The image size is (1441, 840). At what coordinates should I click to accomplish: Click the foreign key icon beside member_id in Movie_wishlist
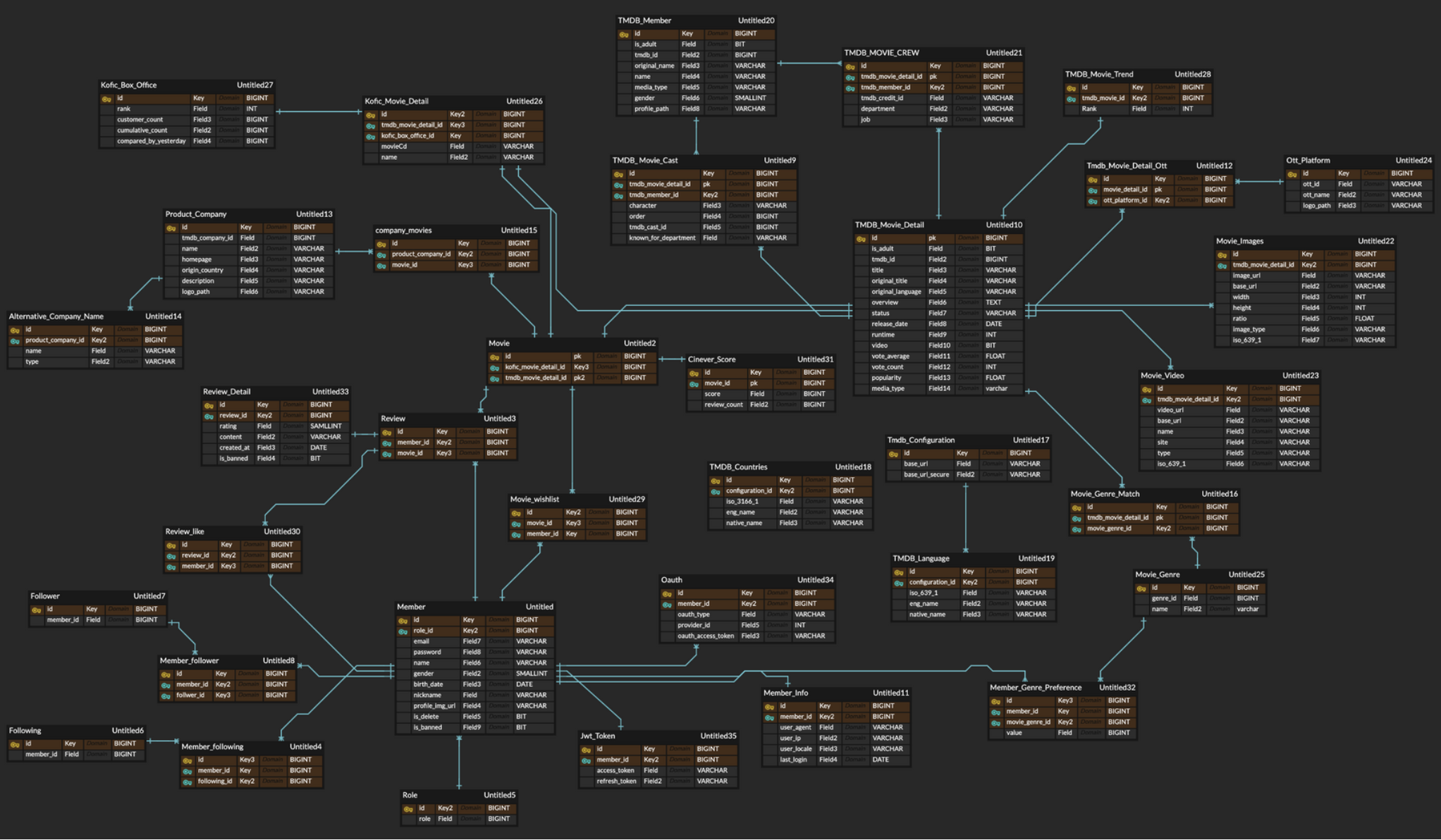(x=516, y=535)
